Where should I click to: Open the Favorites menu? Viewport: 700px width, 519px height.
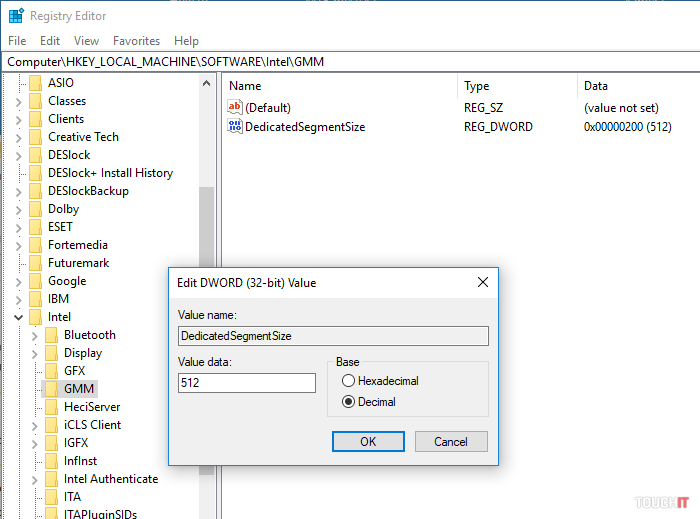coord(136,41)
